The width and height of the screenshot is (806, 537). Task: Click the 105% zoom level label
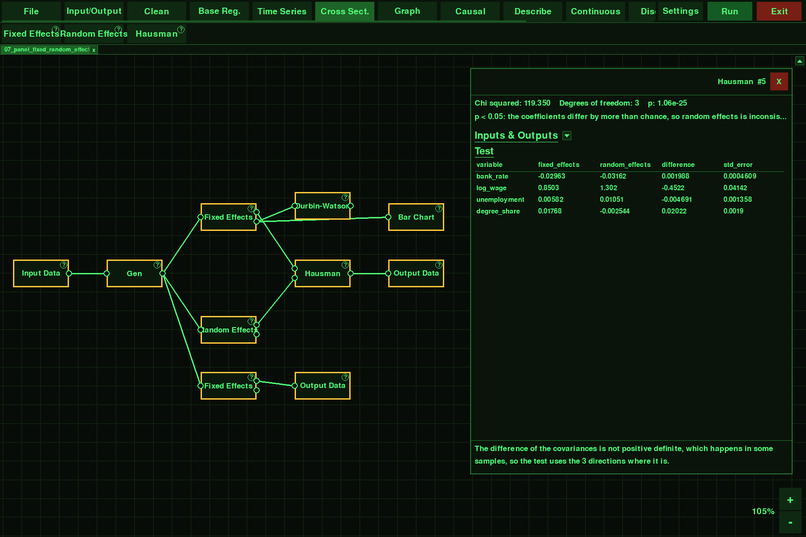pos(763,511)
